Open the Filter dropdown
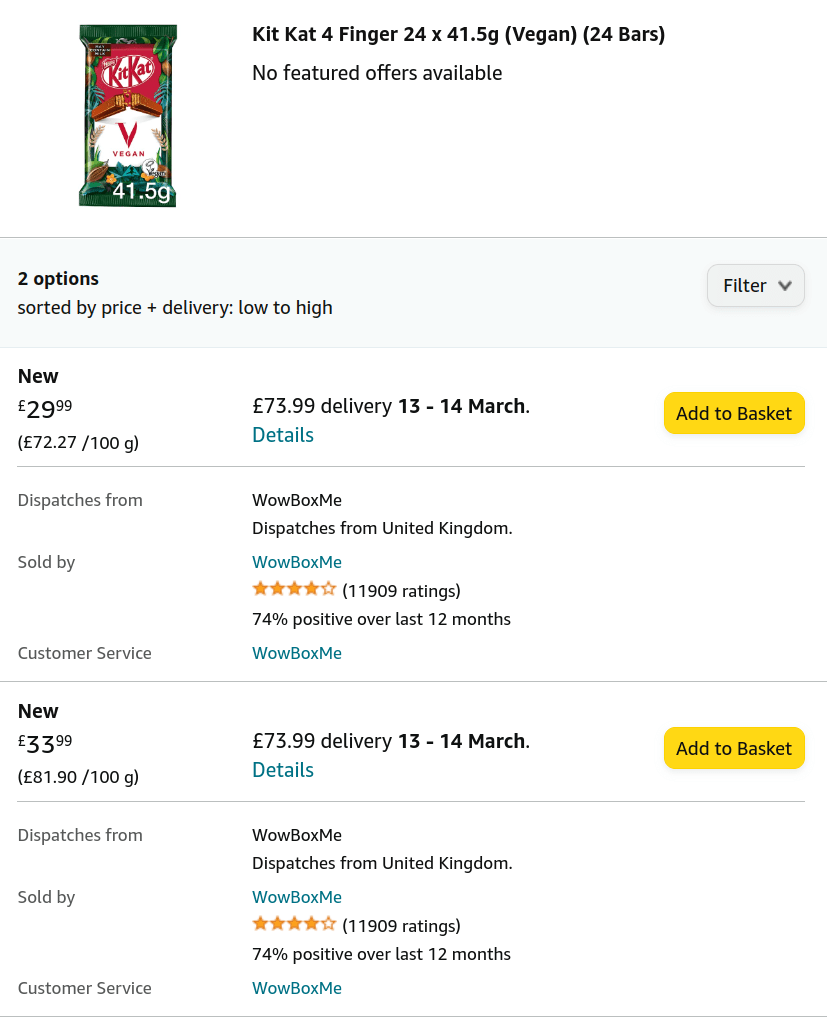The image size is (827, 1022). point(755,286)
